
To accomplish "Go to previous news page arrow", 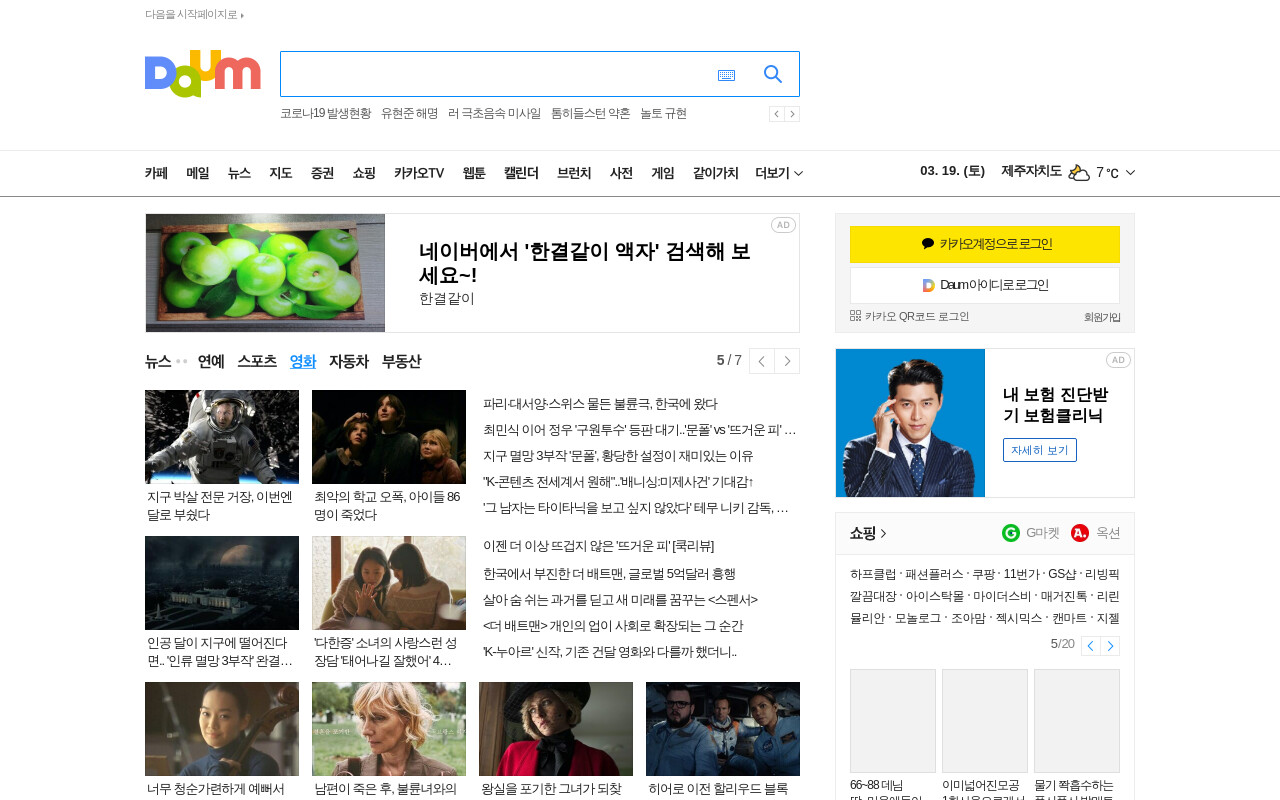I will click(762, 361).
